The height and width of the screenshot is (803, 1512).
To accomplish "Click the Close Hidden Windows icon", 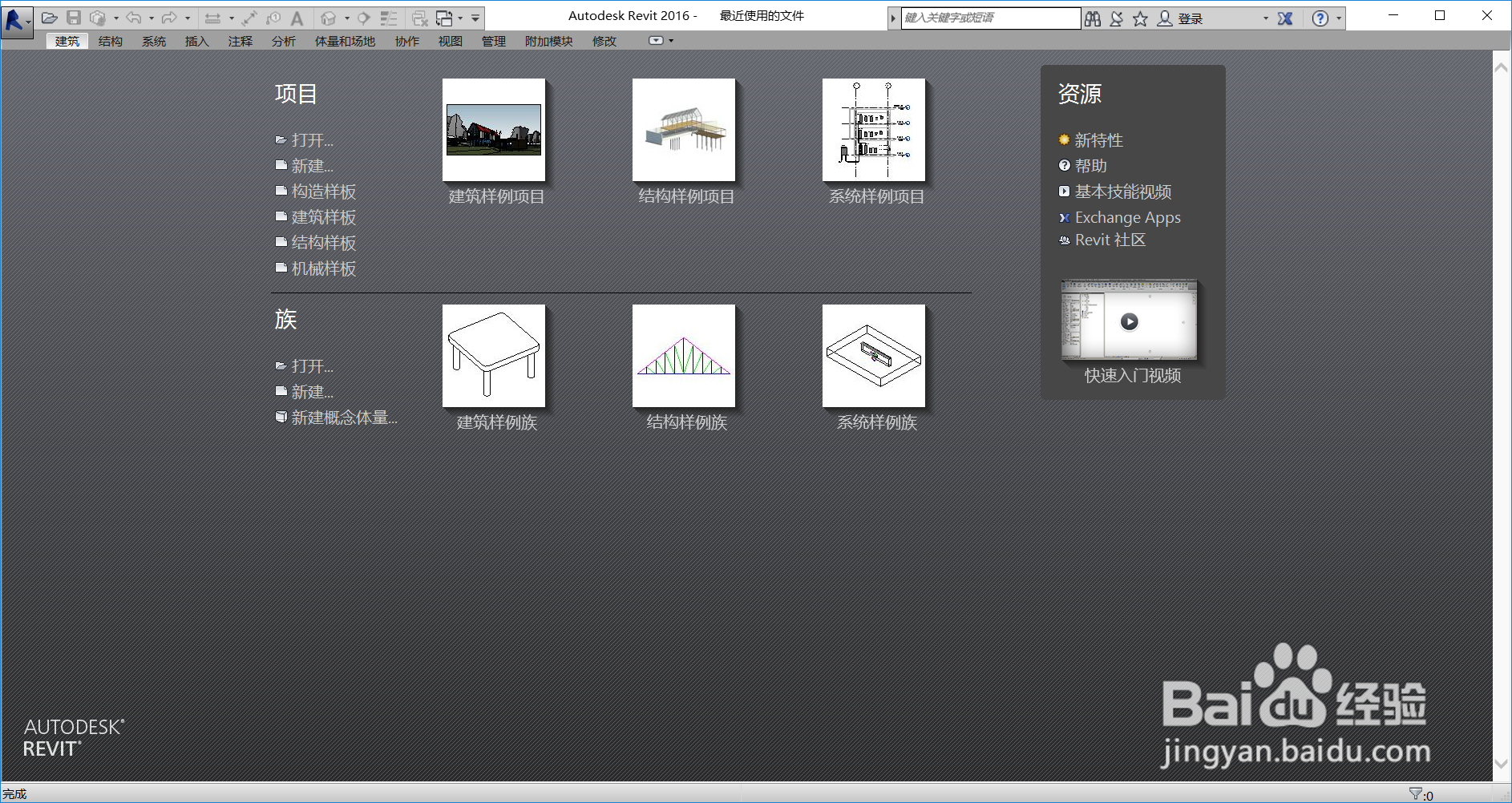I will coord(420,18).
